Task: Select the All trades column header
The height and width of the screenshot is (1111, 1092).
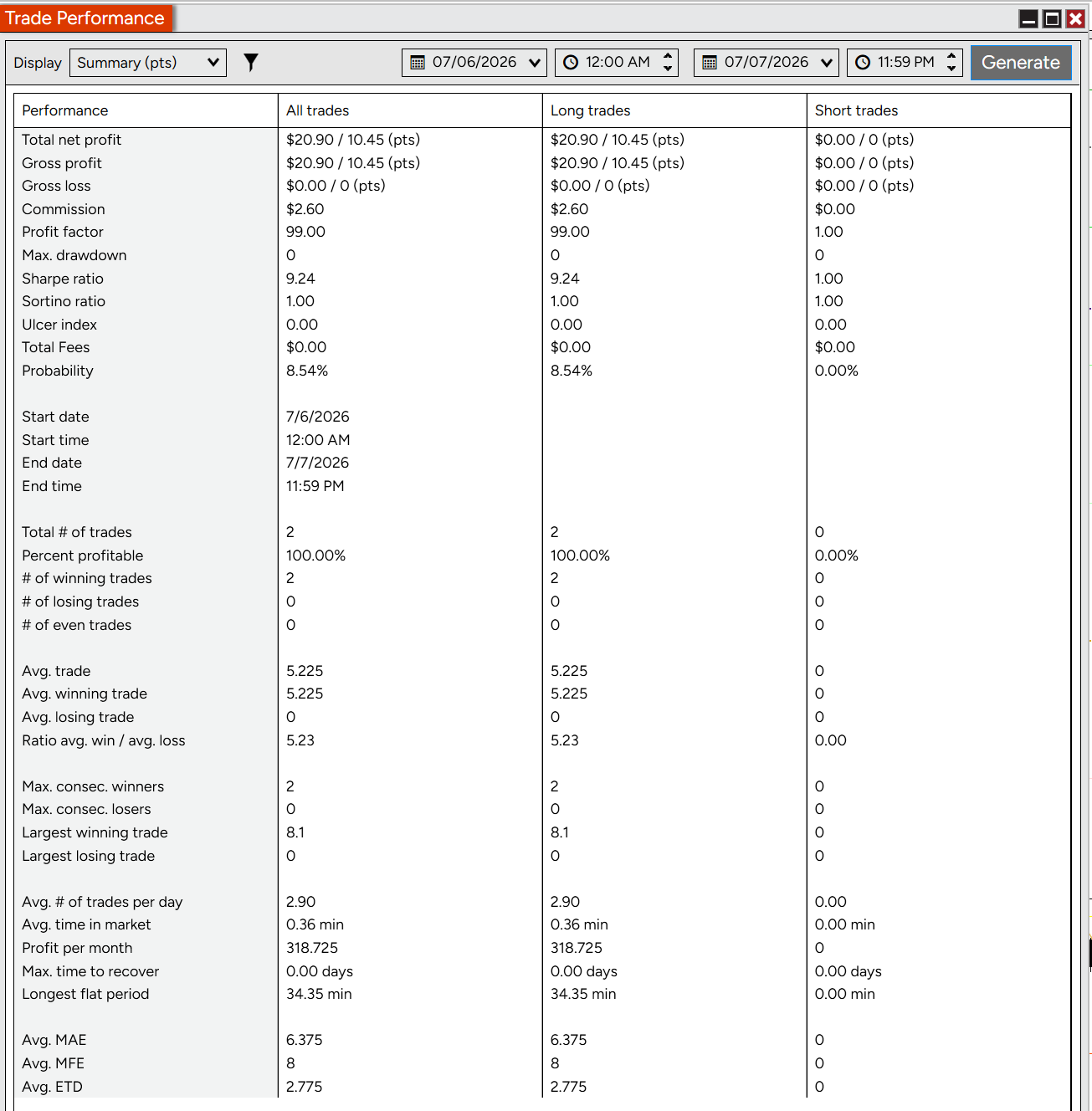Action: point(318,110)
